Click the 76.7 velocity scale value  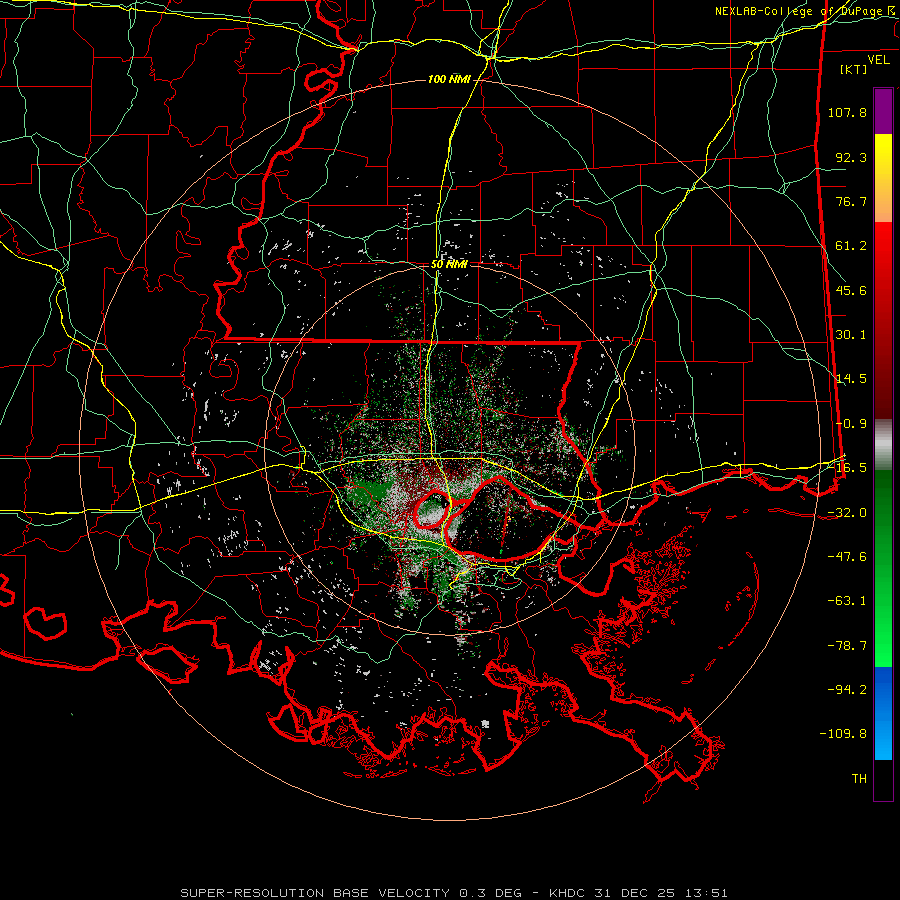tap(851, 201)
